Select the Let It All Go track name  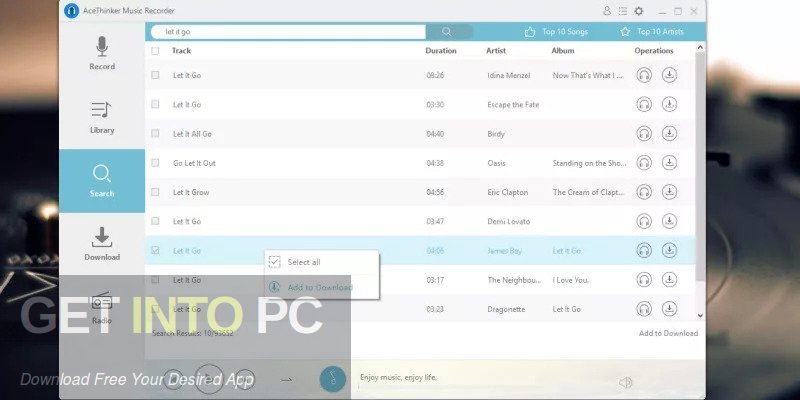click(x=192, y=134)
